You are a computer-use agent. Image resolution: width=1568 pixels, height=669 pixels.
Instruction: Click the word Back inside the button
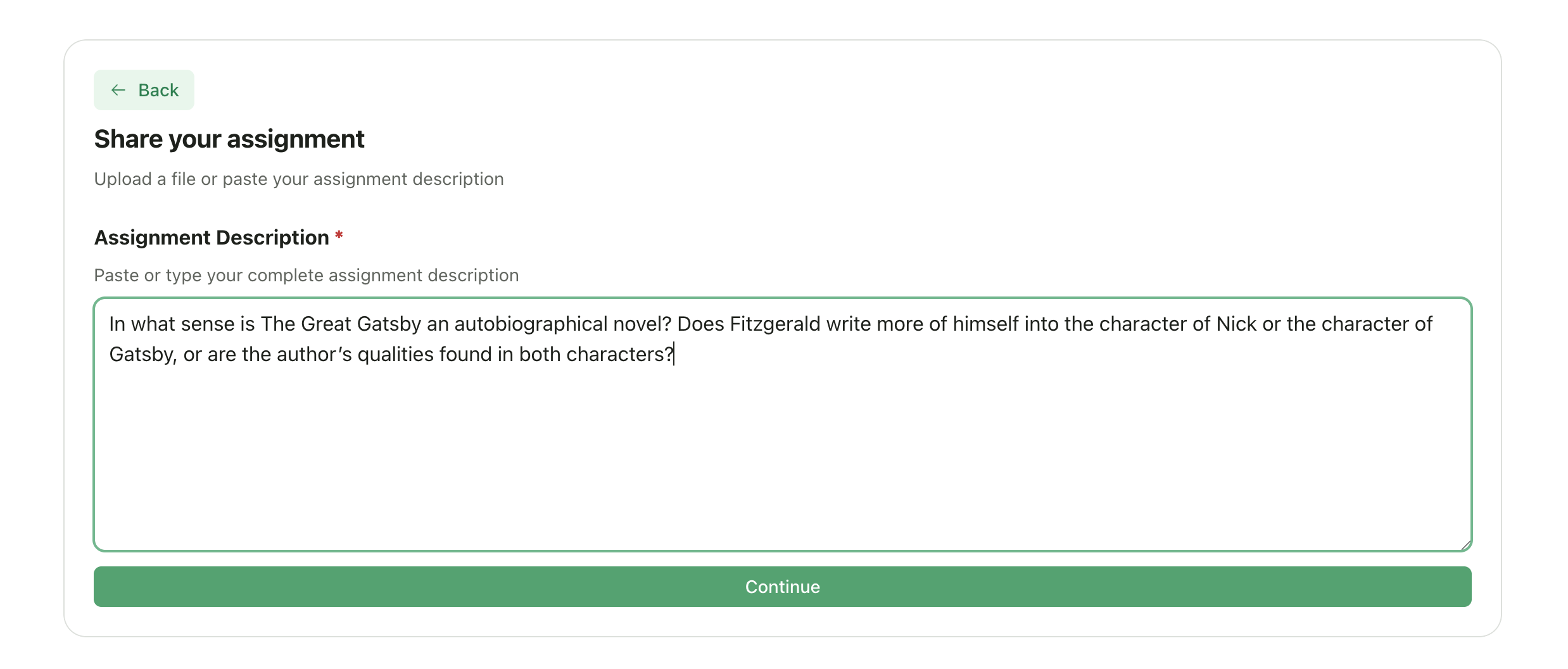point(158,89)
